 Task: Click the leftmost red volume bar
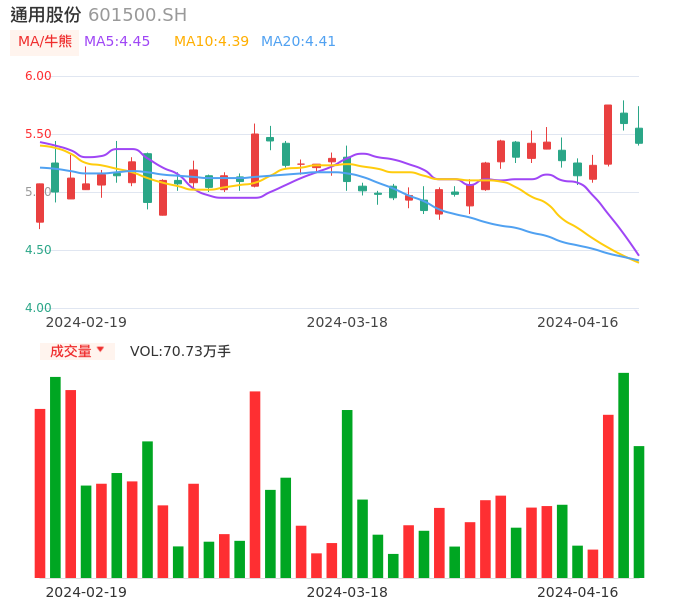[x=40, y=493]
